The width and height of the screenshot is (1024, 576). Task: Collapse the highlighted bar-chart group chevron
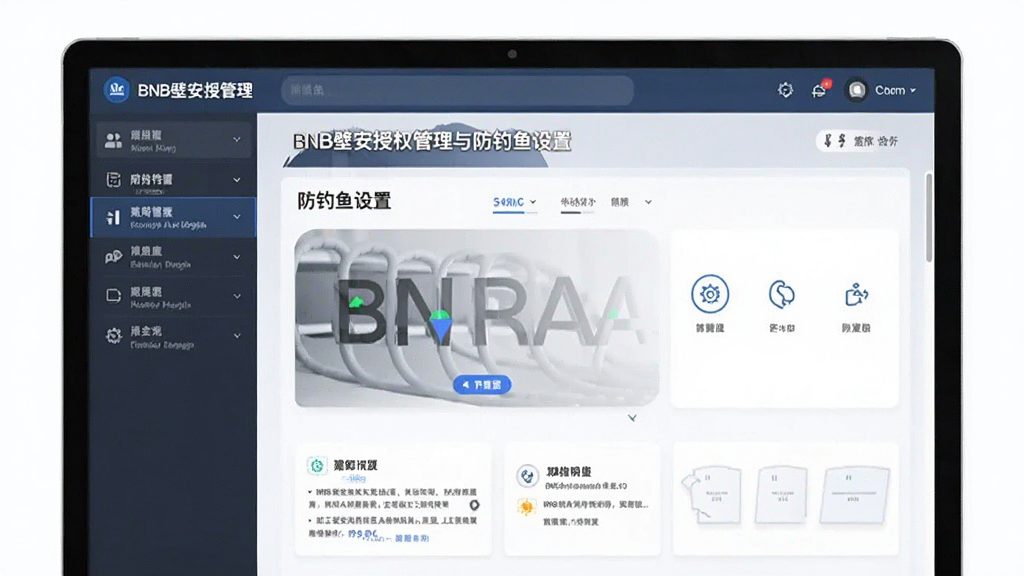237,217
